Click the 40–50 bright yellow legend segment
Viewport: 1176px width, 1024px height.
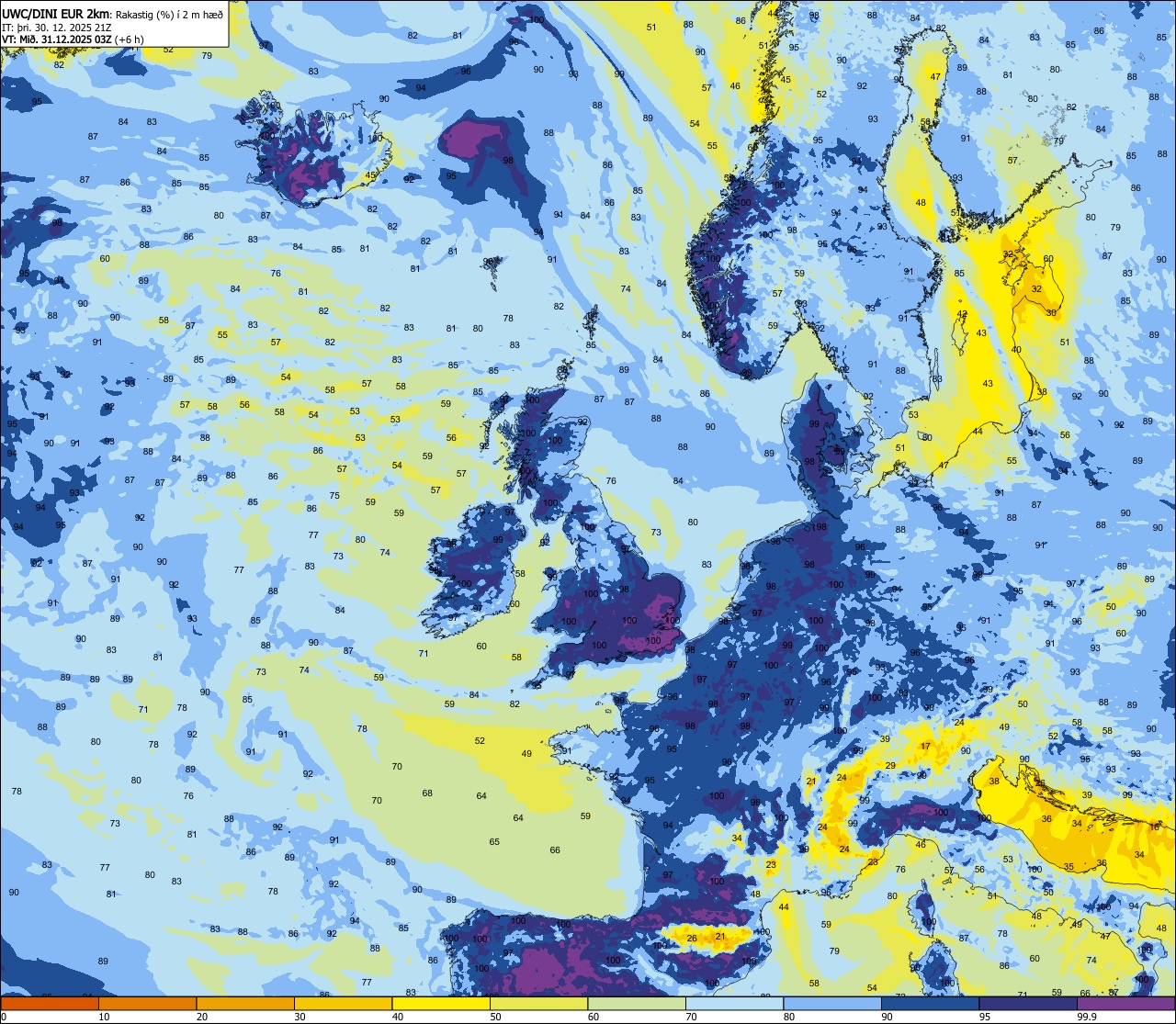[441, 1003]
